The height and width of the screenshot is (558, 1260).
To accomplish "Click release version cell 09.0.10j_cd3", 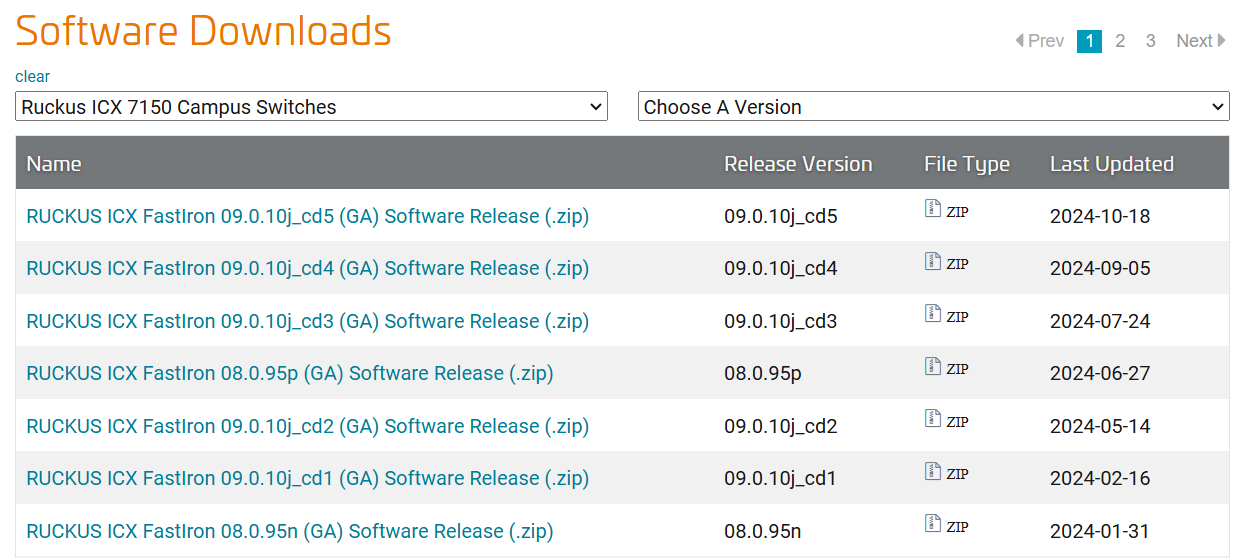I will [x=781, y=321].
